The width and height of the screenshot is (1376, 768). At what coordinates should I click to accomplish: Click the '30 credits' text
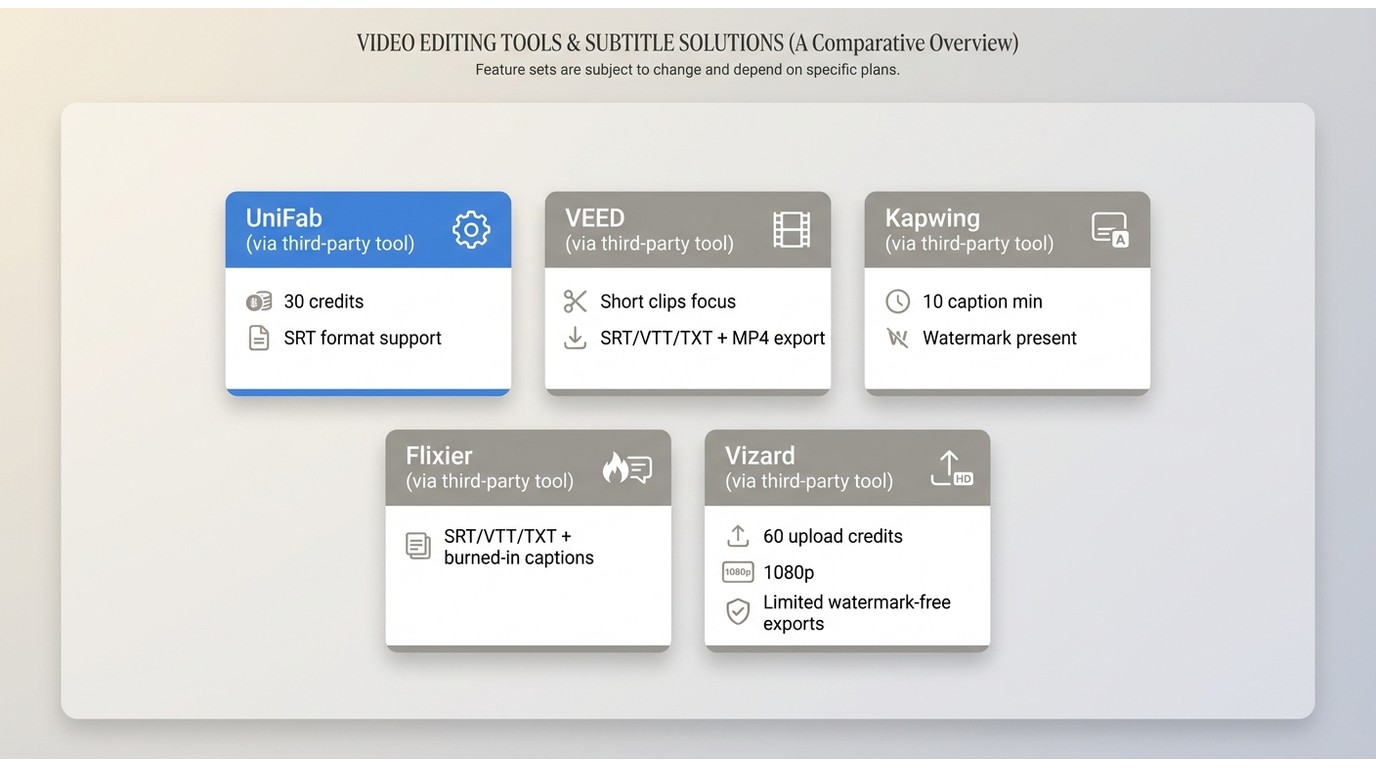[x=324, y=302]
